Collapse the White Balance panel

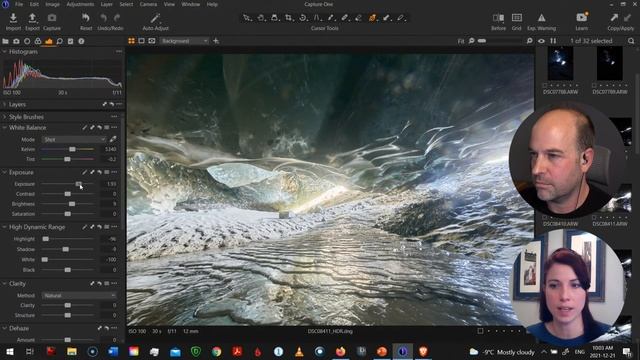coord(4,128)
